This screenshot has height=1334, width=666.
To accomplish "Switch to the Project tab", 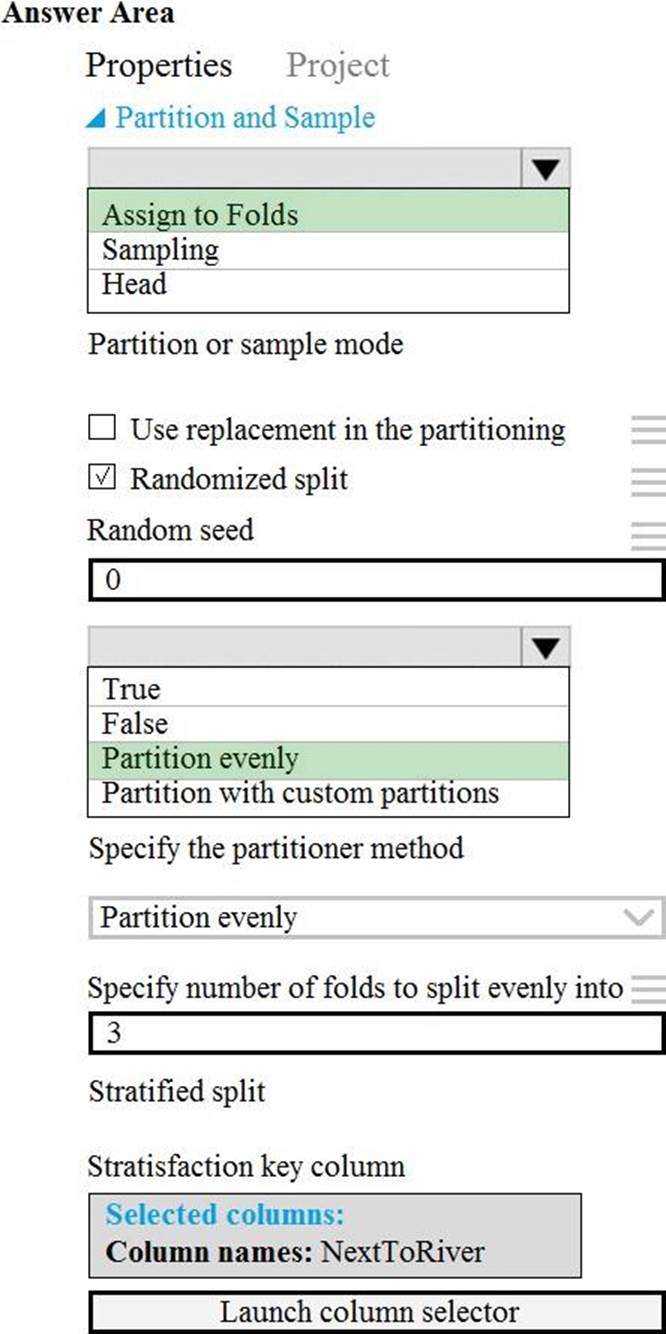I will 337,66.
